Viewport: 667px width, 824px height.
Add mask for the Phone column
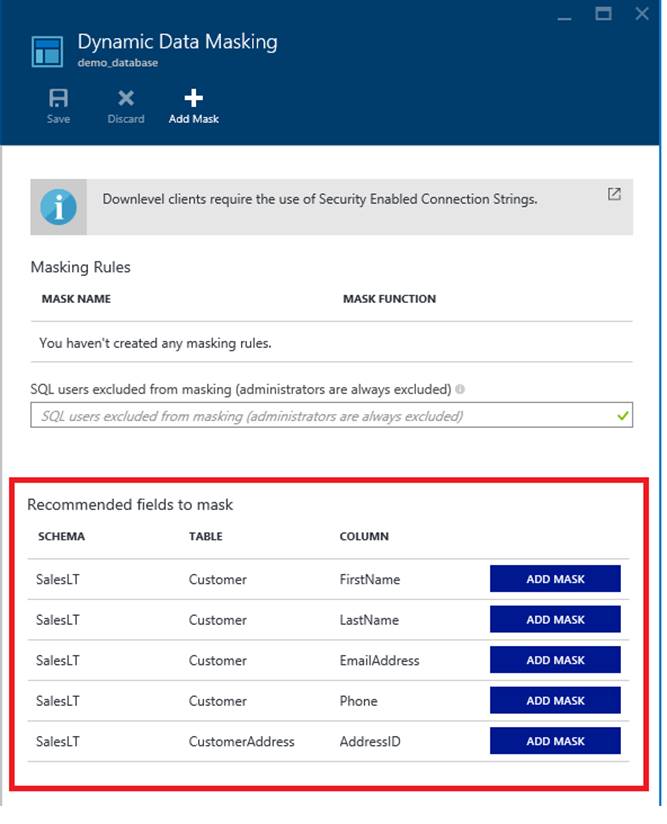(x=555, y=701)
